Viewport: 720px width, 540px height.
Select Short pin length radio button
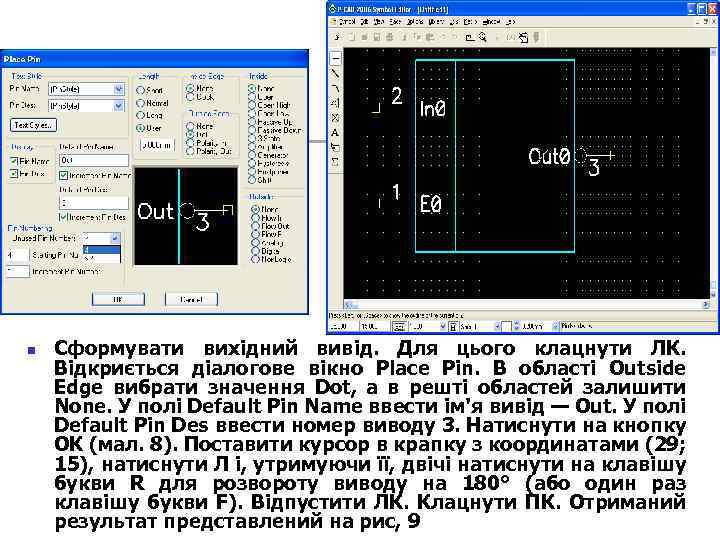pyautogui.click(x=141, y=90)
